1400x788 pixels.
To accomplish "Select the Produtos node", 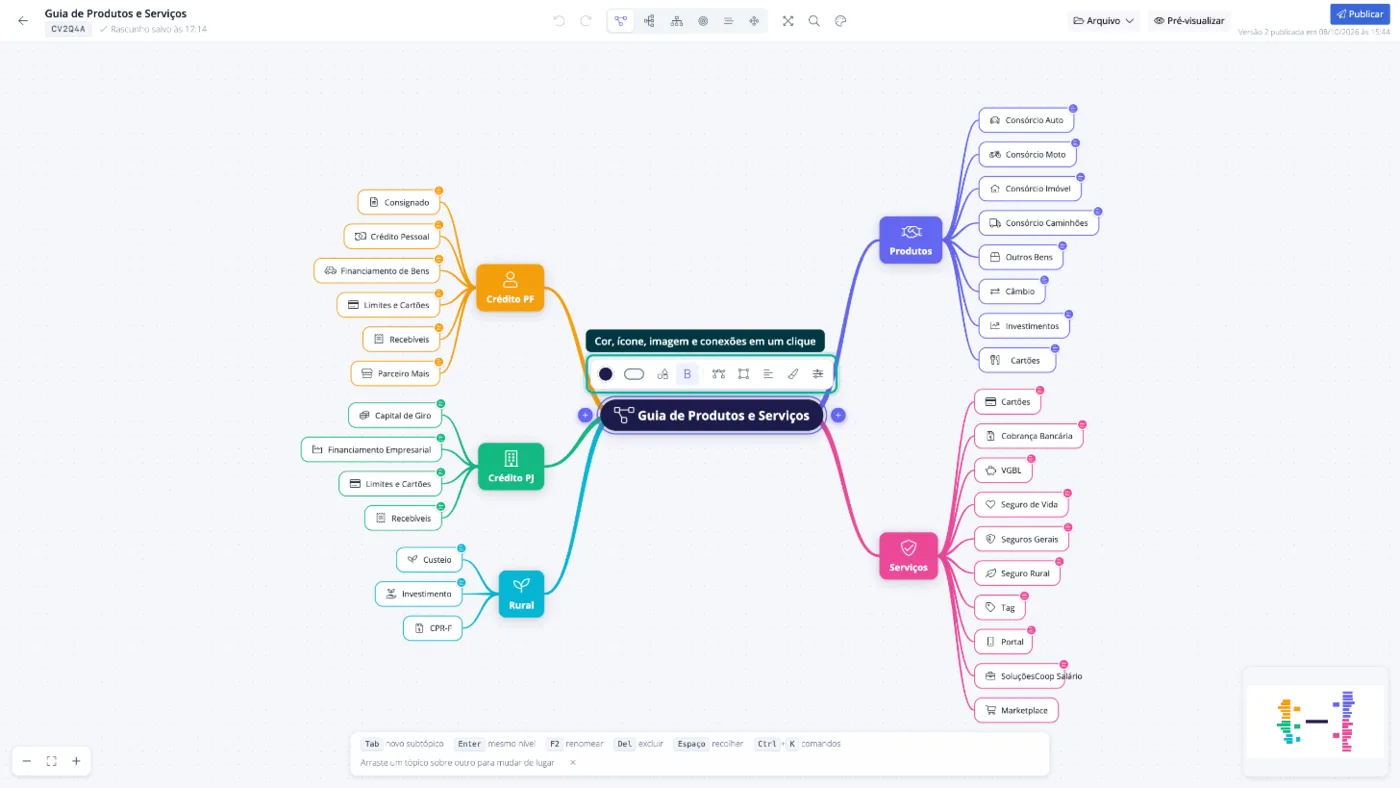I will (x=911, y=240).
